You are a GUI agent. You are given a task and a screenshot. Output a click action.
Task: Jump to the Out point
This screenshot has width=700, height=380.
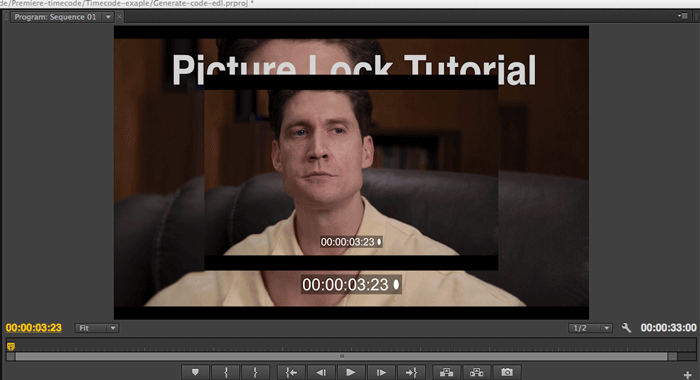[x=411, y=372]
